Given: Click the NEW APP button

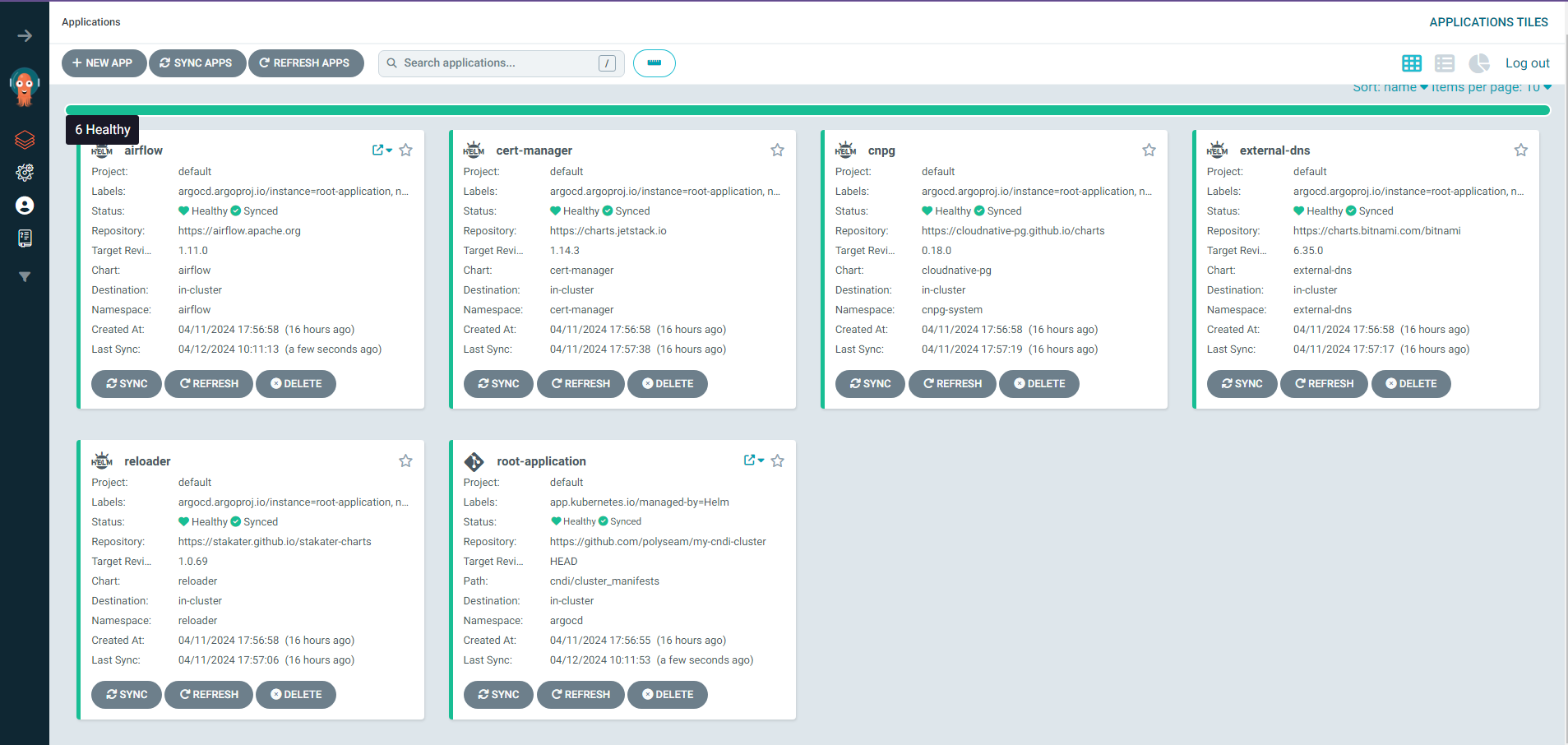Looking at the screenshot, I should pos(104,63).
